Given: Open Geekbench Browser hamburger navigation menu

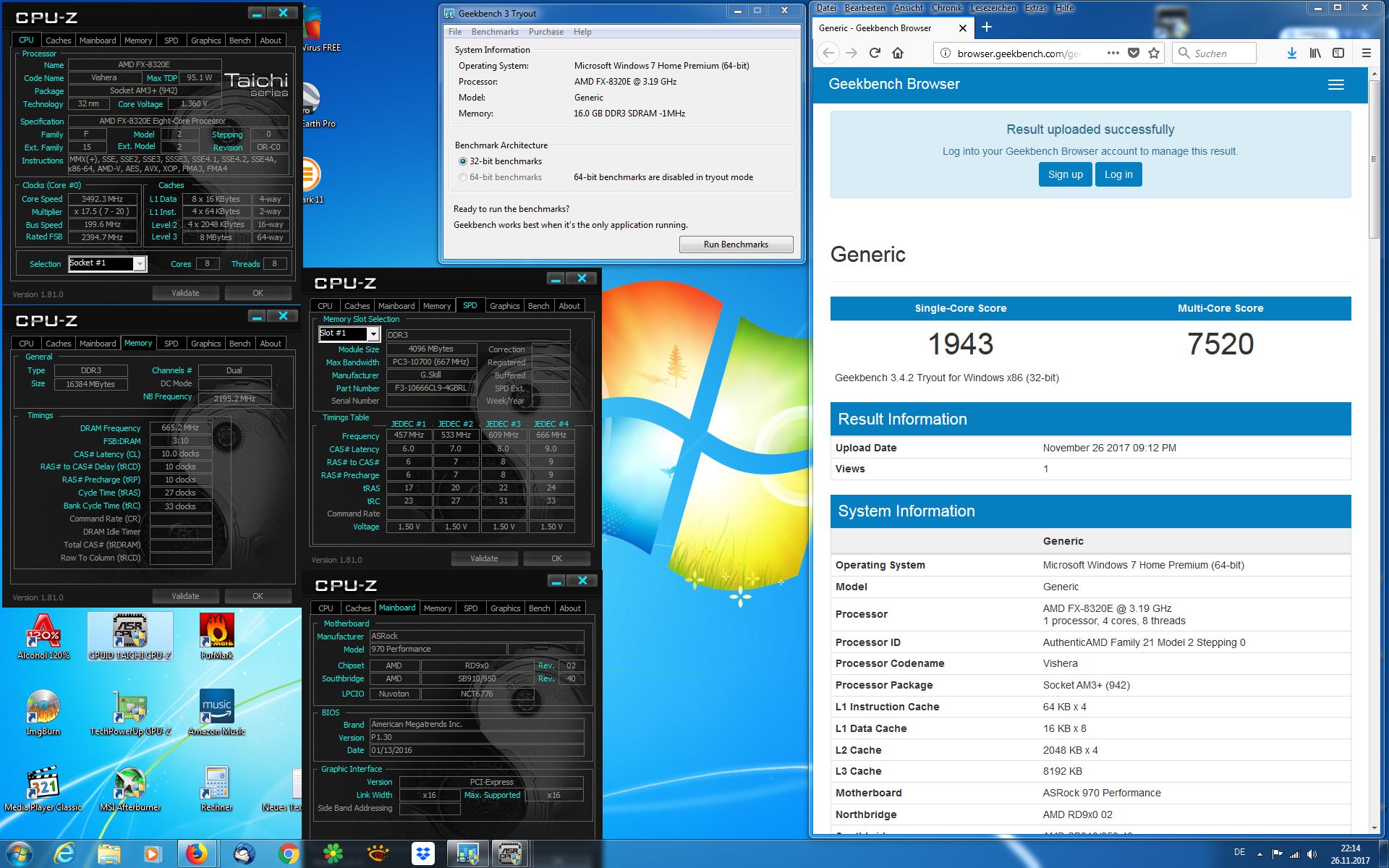Looking at the screenshot, I should pos(1335,85).
